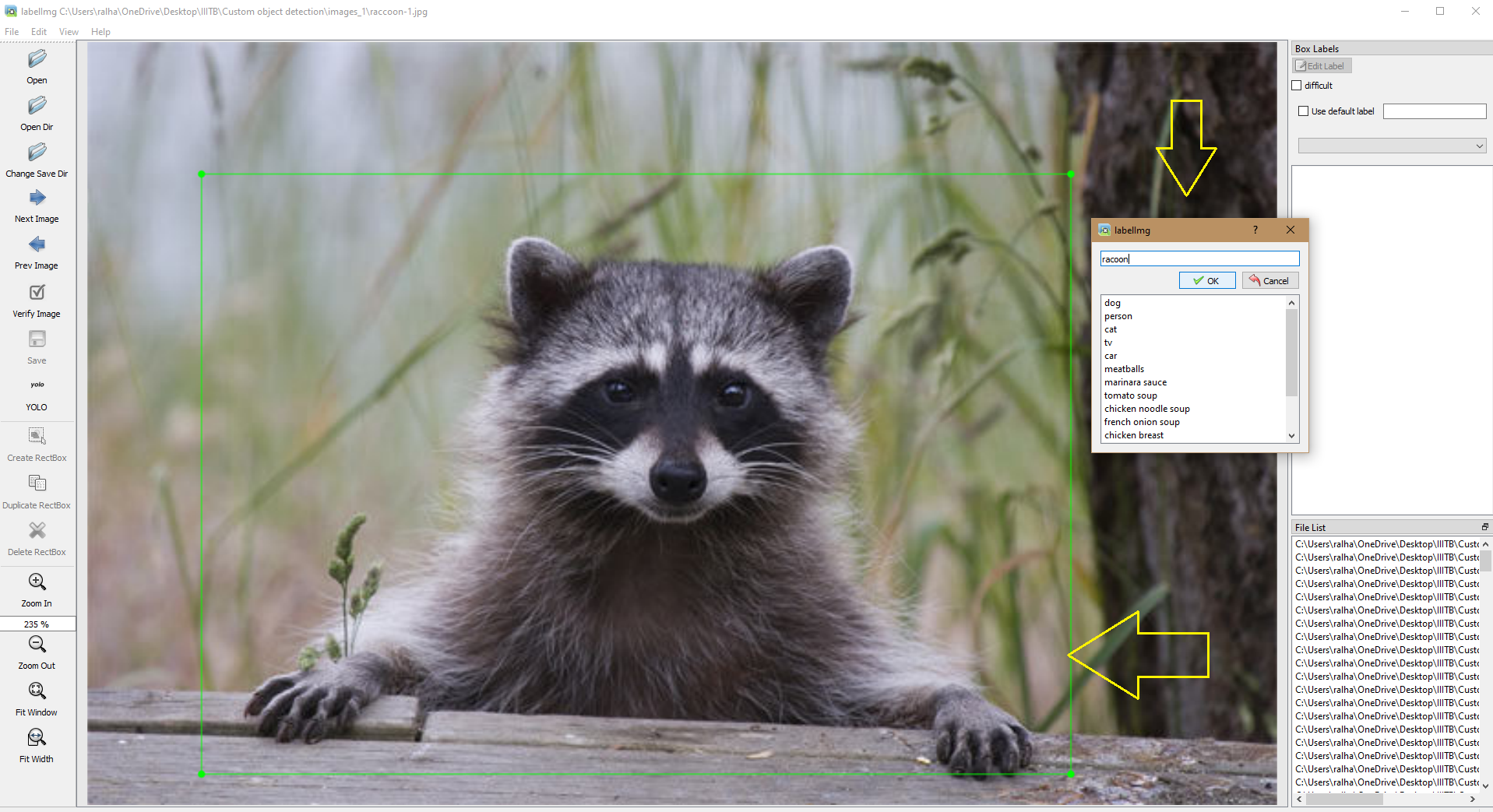Confirm label with OK button
Viewport: 1493px width, 812px height.
click(x=1206, y=280)
